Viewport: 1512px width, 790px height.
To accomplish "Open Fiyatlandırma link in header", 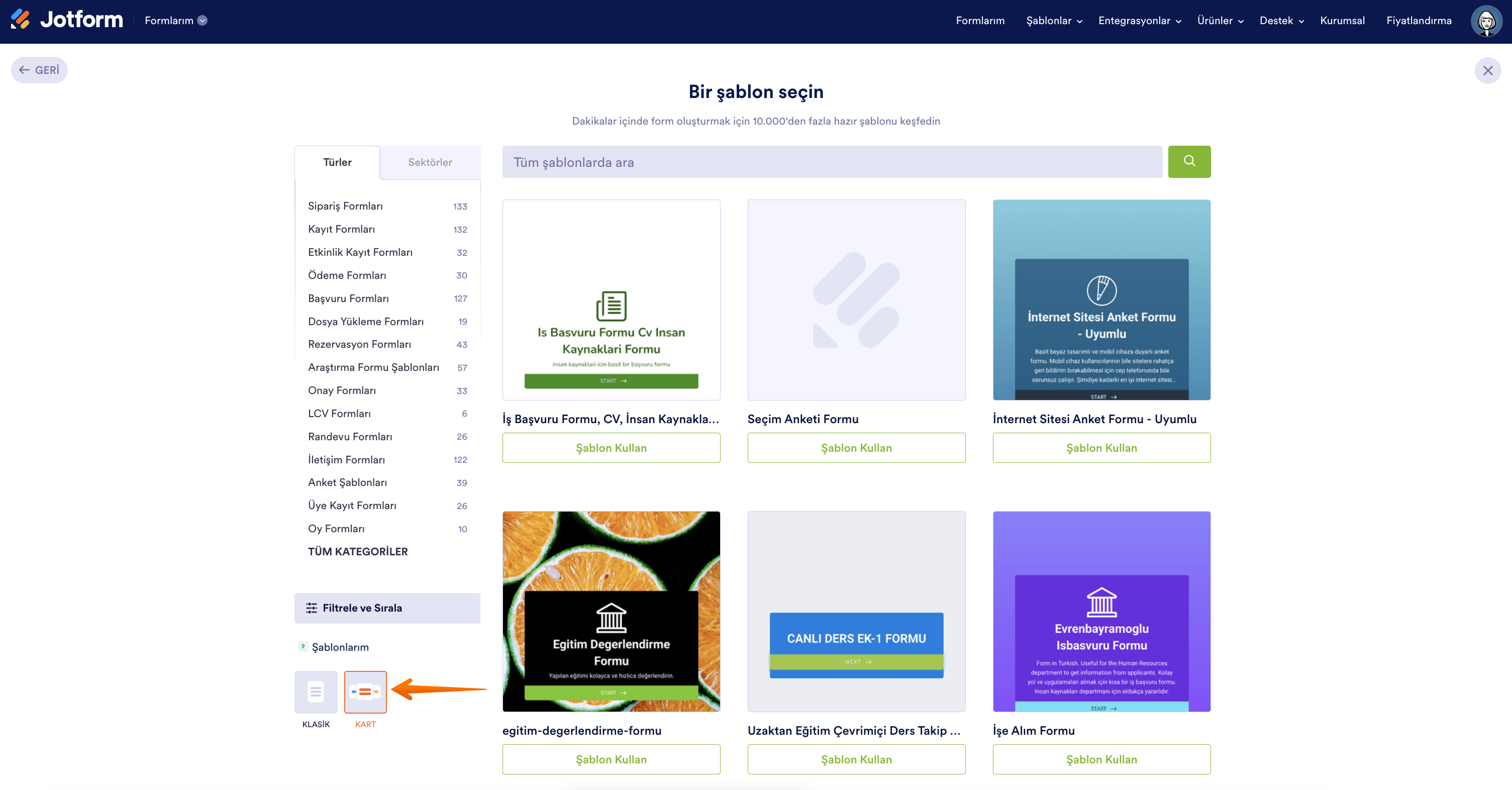I will [1418, 21].
